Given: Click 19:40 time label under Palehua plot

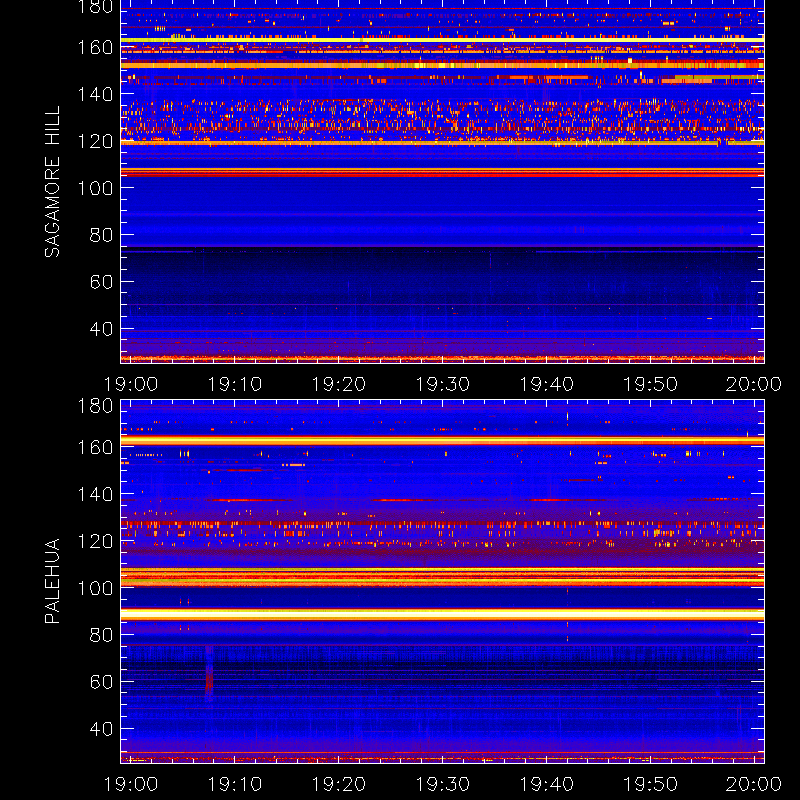Looking at the screenshot, I should pos(546,784).
